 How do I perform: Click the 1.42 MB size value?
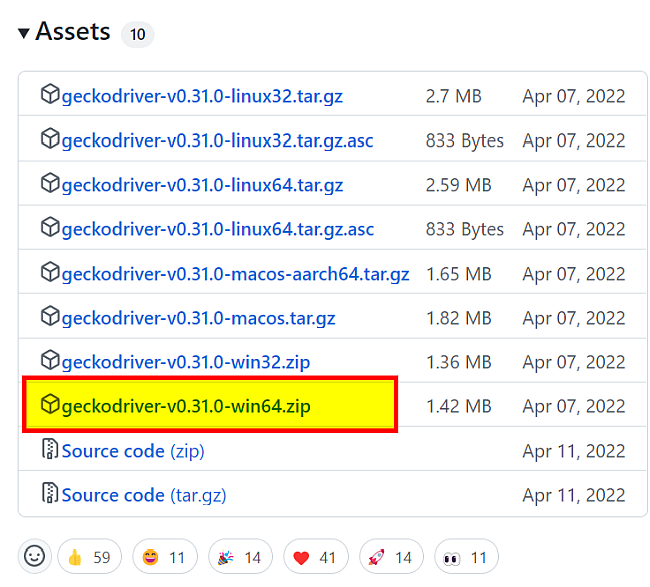point(459,406)
